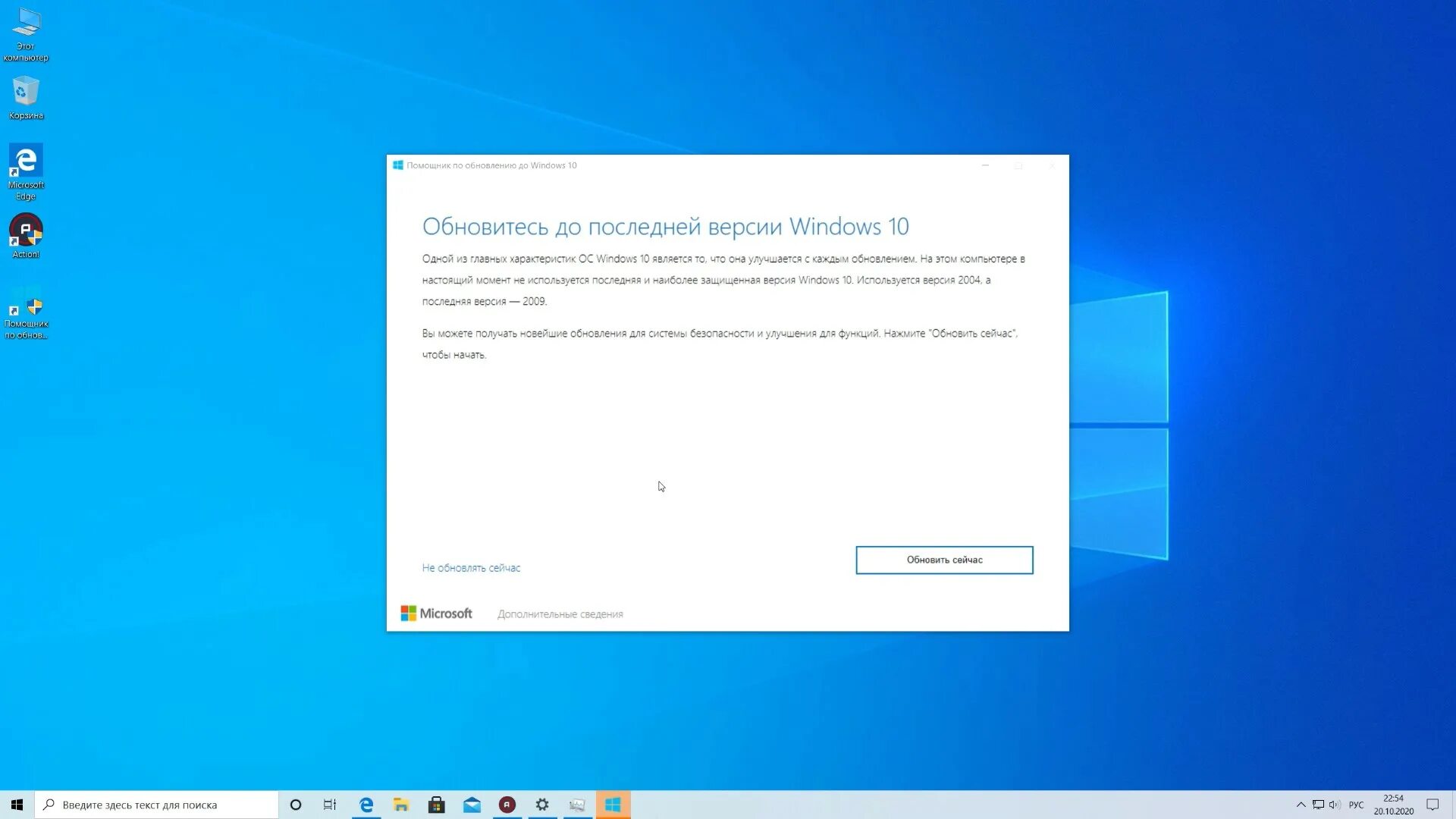Screen dimensions: 1456x819
Task: Expand hidden system tray icons chevron
Action: [1301, 805]
